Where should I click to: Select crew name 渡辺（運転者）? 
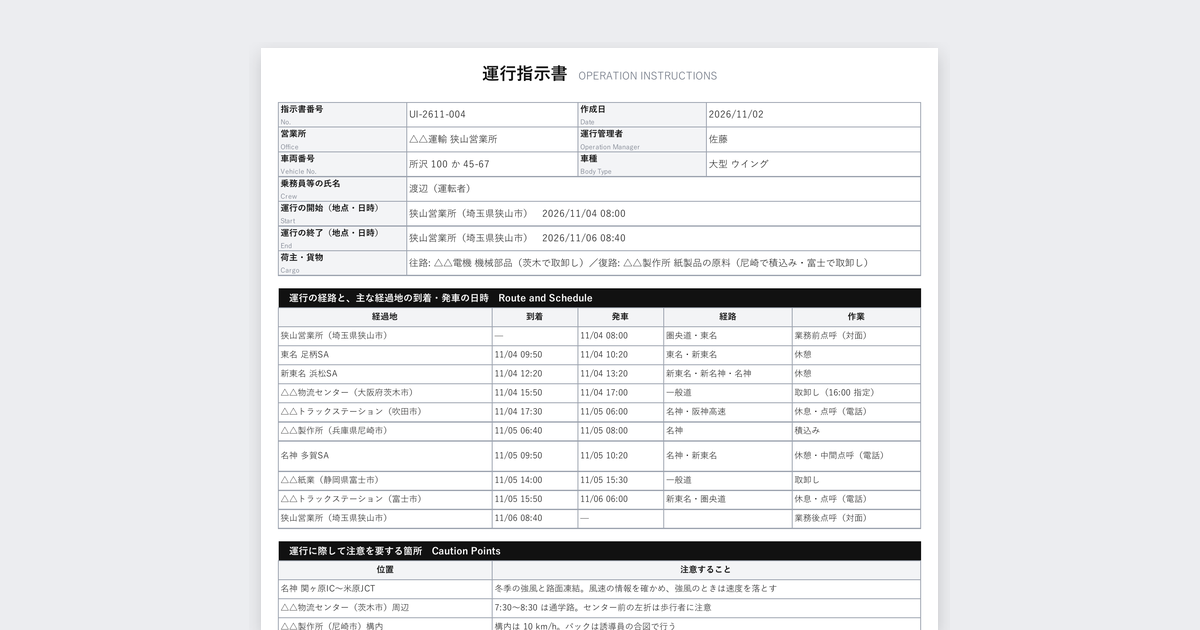(x=440, y=188)
